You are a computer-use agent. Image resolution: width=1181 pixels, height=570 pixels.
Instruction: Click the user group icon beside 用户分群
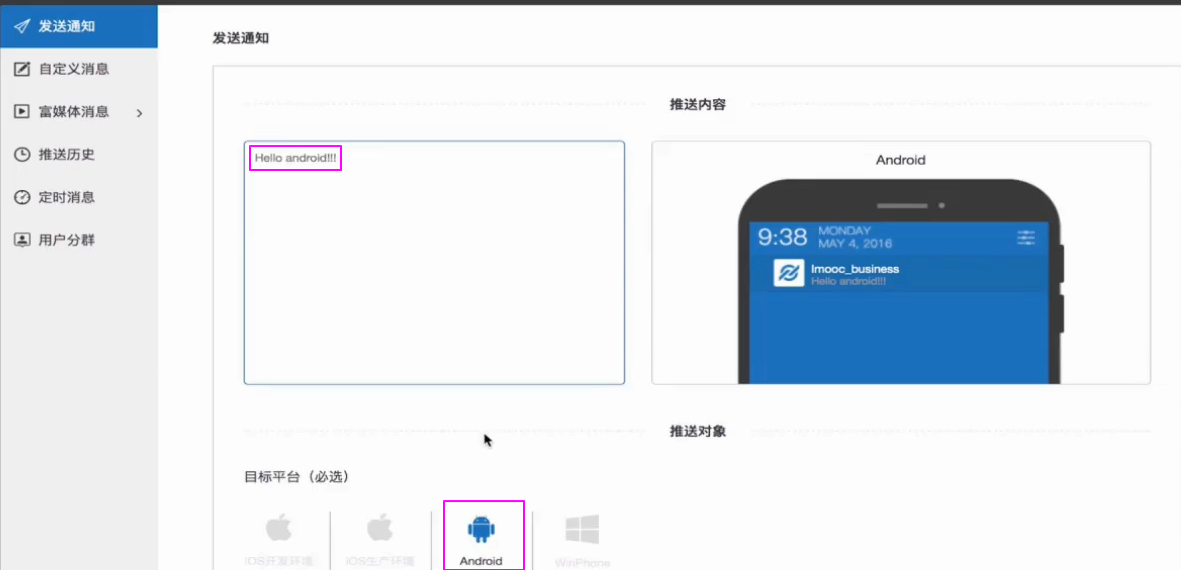click(23, 240)
